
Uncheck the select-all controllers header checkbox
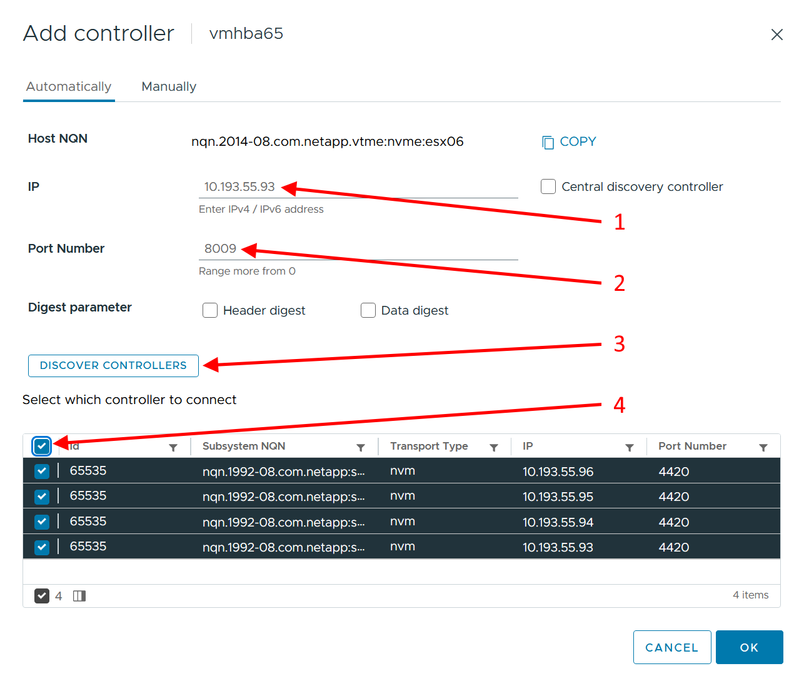point(42,446)
